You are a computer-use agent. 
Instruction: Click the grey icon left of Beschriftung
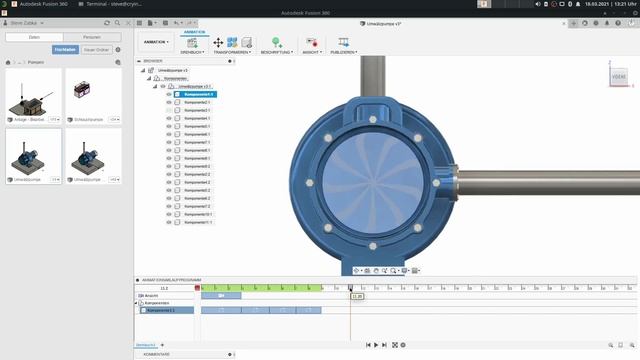coord(247,42)
